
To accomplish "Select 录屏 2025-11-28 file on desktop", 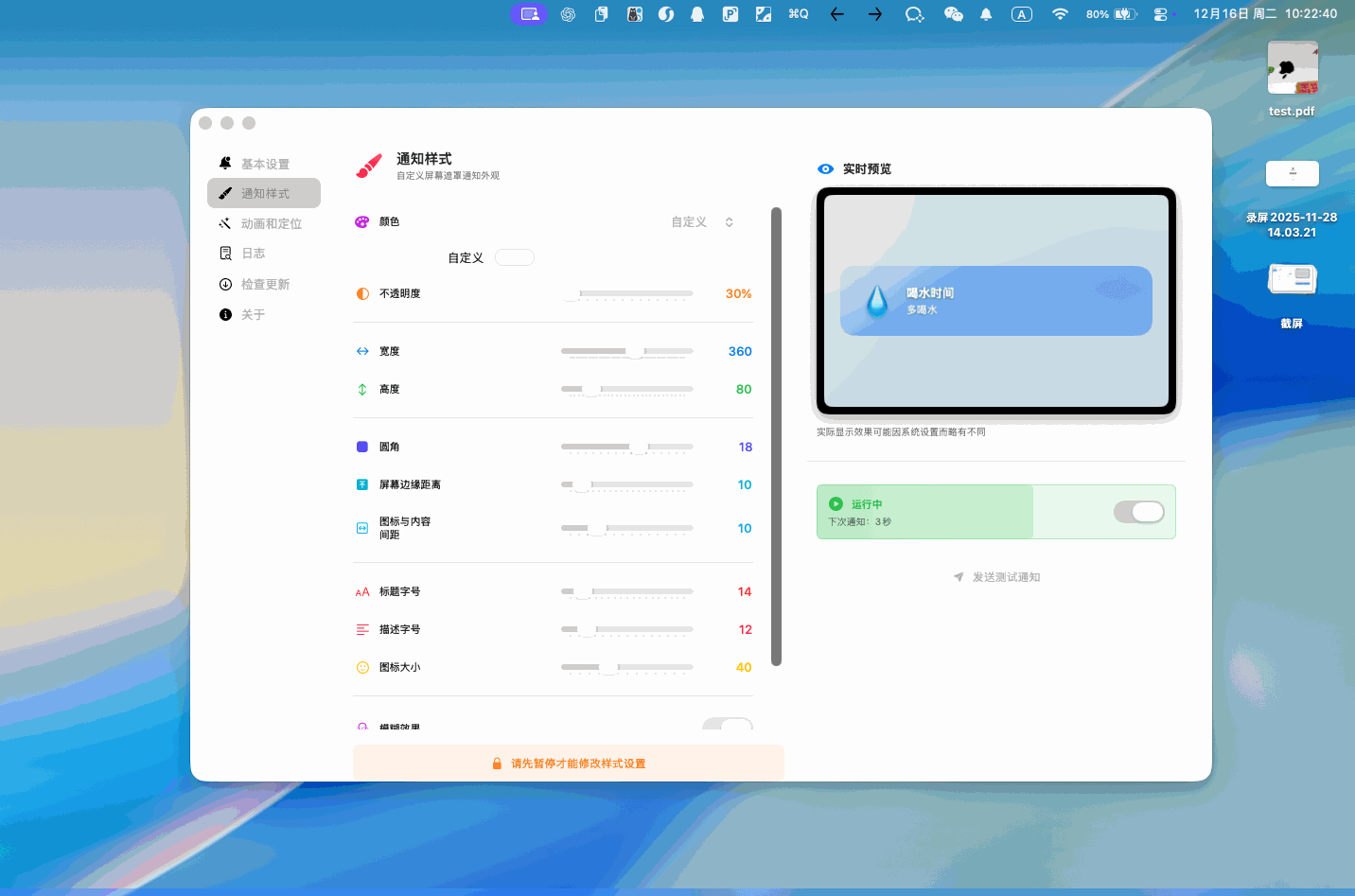I will click(x=1292, y=199).
